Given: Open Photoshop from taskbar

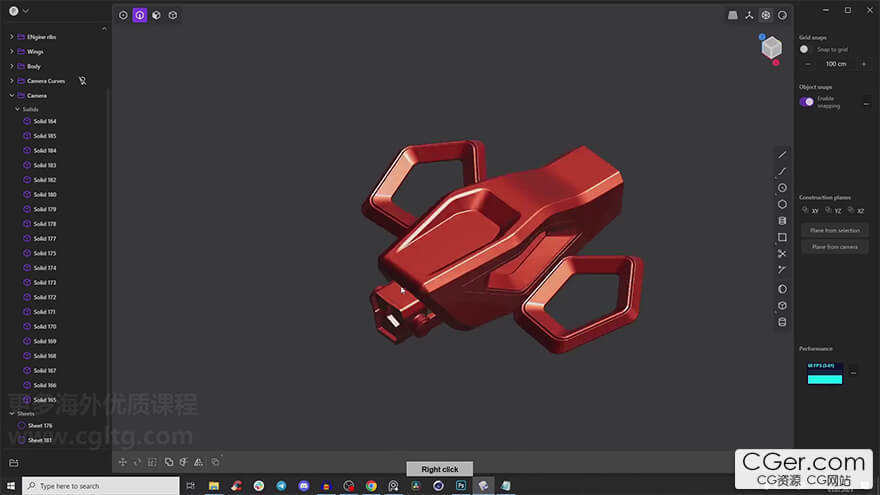Looking at the screenshot, I should 461,485.
